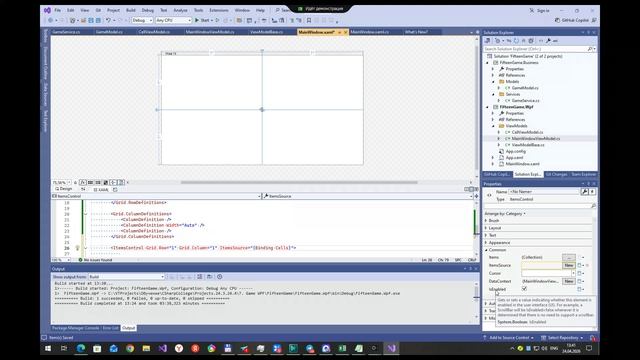Click the Properties wrench icon beside Name
This screenshot has height=360, width=640.
[x=584, y=191]
